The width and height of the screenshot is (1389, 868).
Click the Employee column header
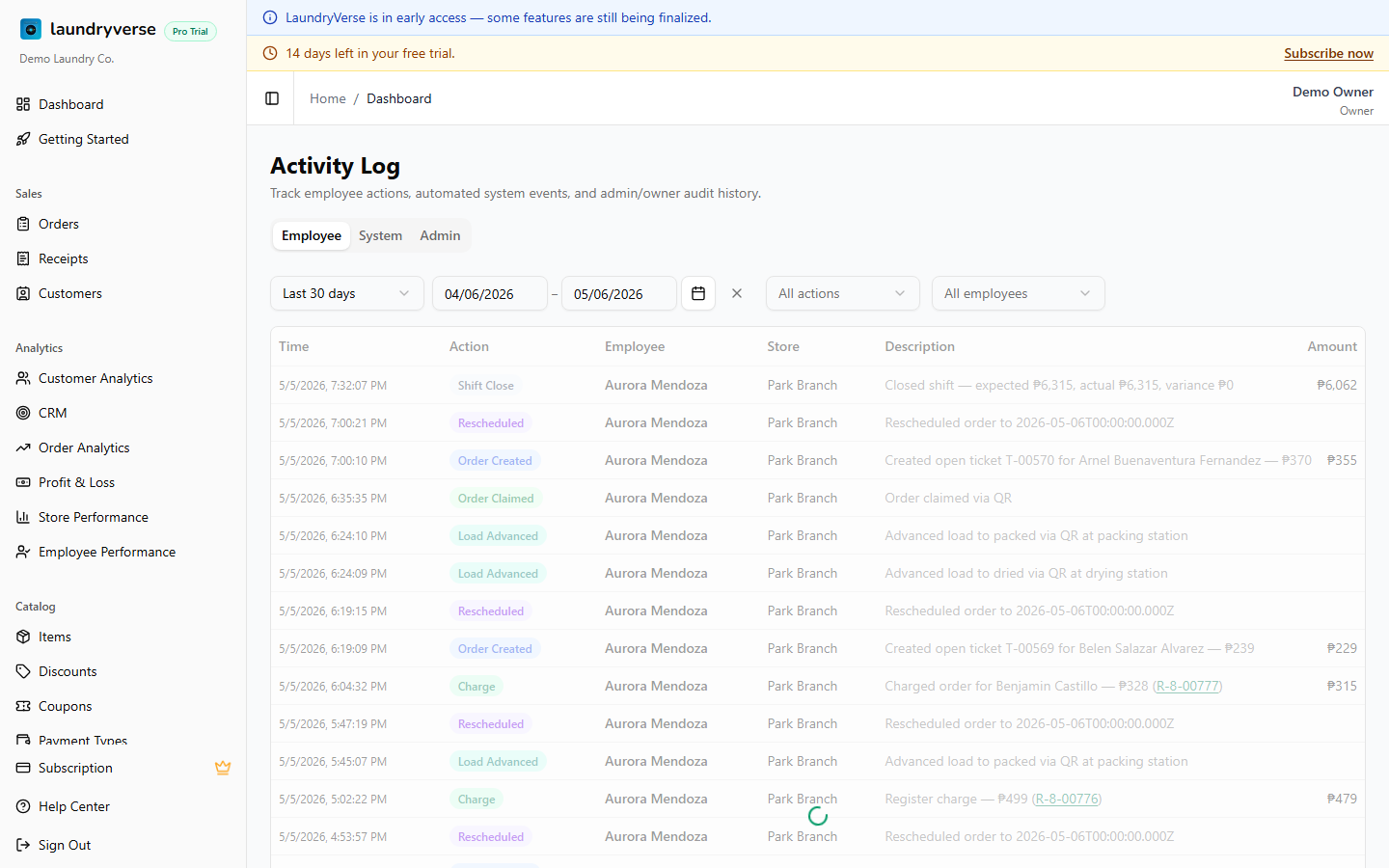coord(635,346)
